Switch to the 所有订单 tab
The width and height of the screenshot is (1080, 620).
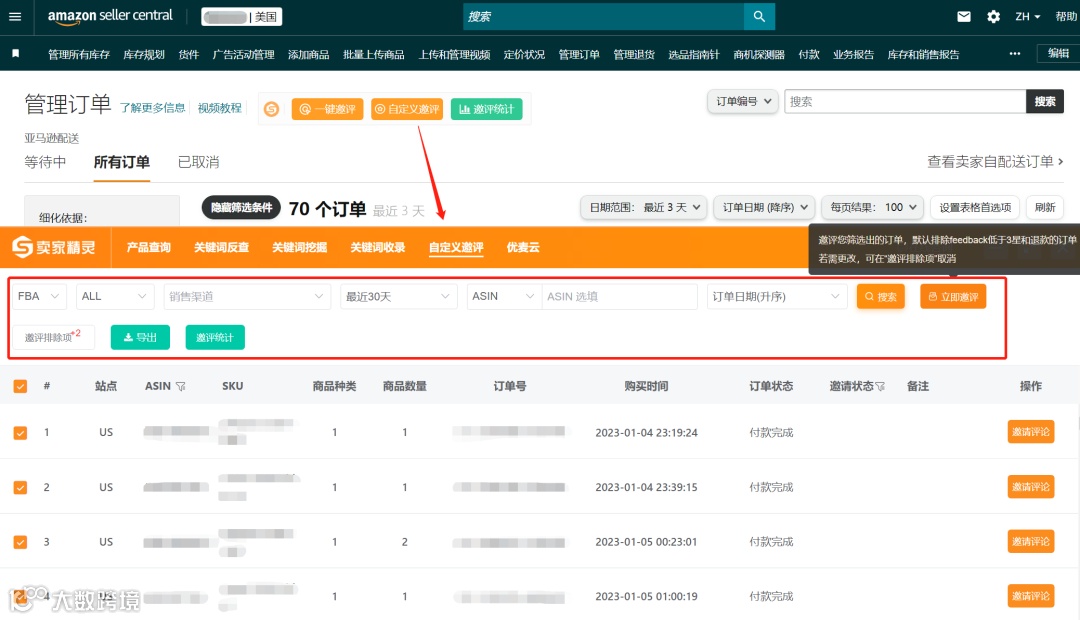pos(121,163)
